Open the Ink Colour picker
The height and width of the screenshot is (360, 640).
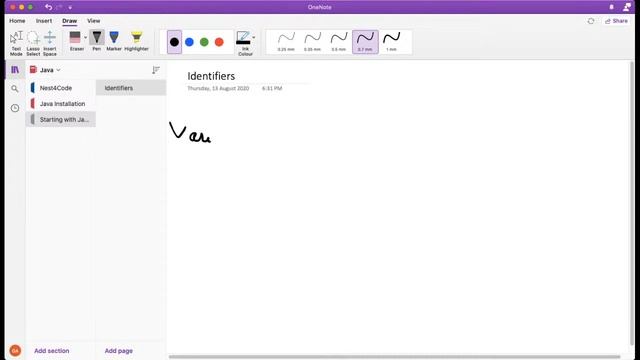(244, 43)
